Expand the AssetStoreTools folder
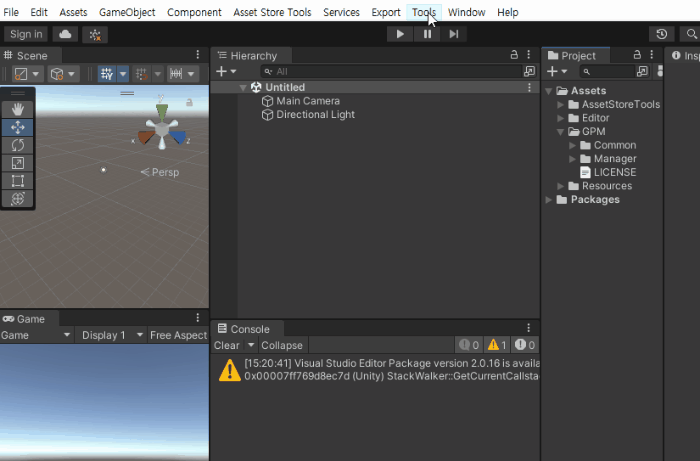 [x=561, y=105]
